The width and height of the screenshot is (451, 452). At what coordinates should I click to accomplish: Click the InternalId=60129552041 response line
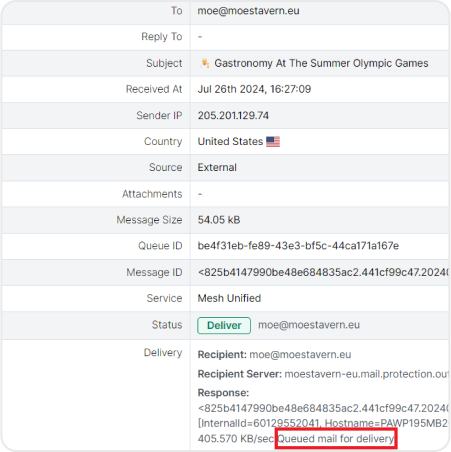323,423
